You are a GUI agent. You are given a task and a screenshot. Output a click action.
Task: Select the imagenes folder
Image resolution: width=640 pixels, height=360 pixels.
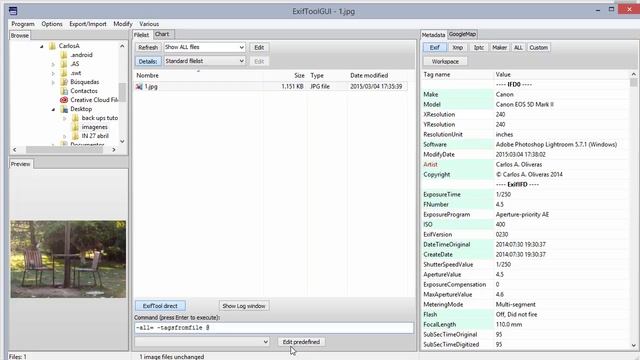pos(94,127)
